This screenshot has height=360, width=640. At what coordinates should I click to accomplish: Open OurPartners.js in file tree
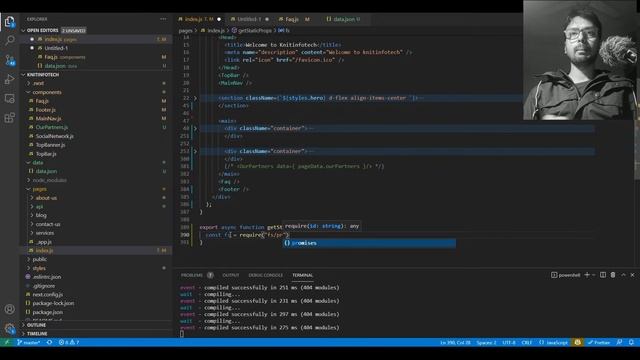pyautogui.click(x=51, y=127)
